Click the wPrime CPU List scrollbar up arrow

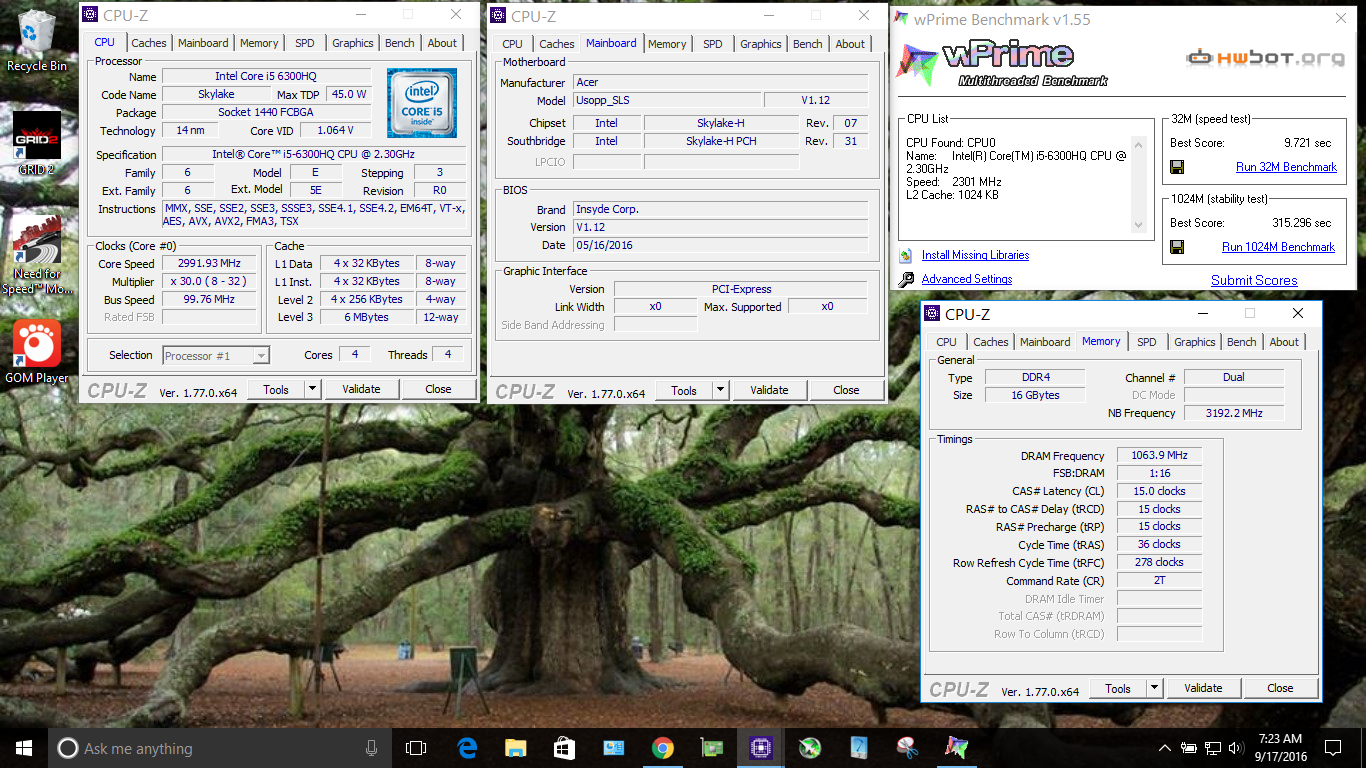(1138, 143)
